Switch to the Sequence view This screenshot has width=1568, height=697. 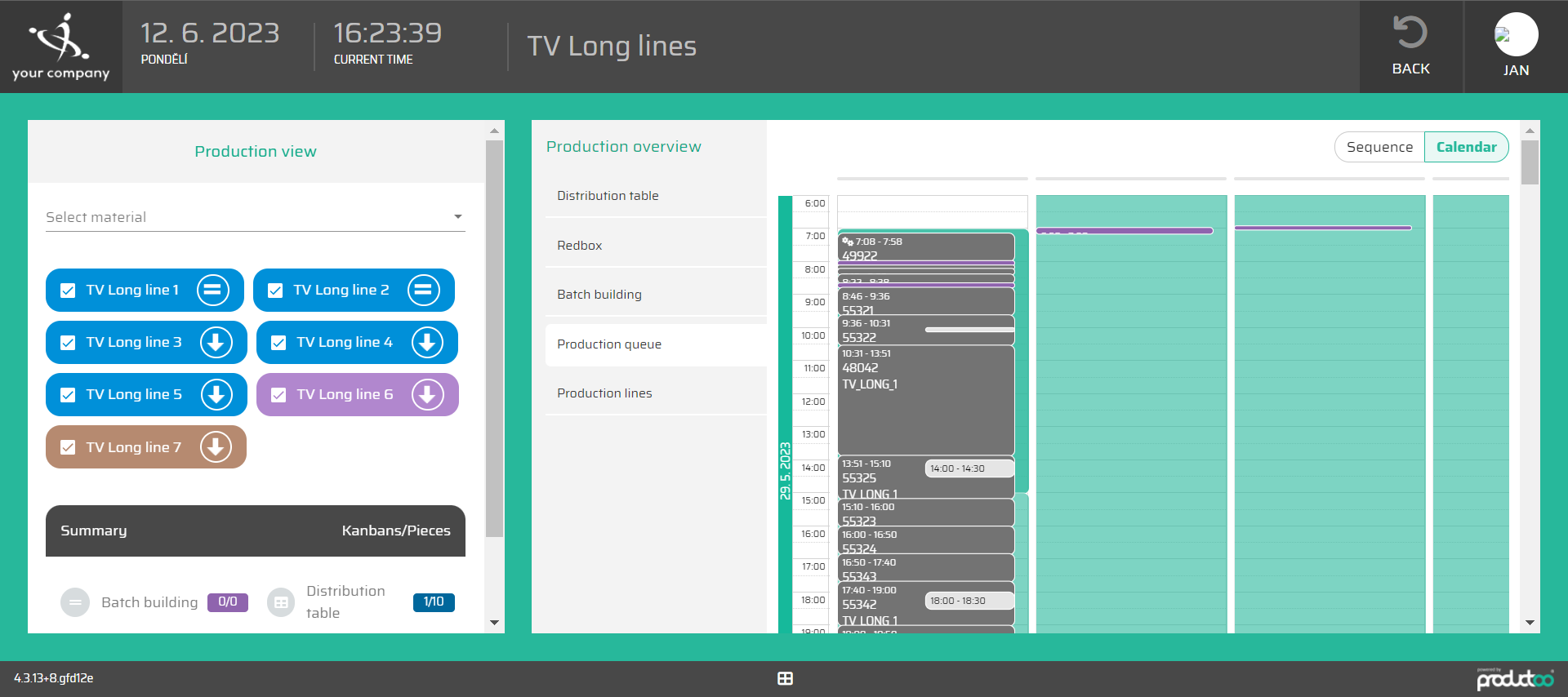1379,147
